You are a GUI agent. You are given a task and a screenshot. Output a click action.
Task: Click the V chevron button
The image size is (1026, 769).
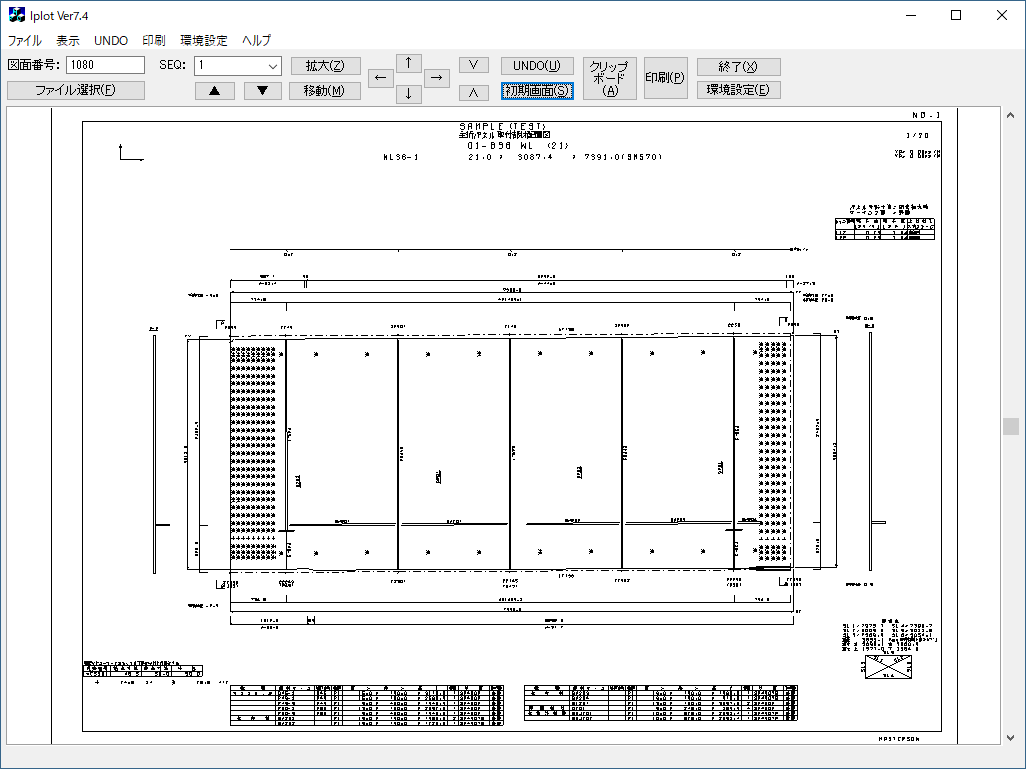(x=473, y=65)
